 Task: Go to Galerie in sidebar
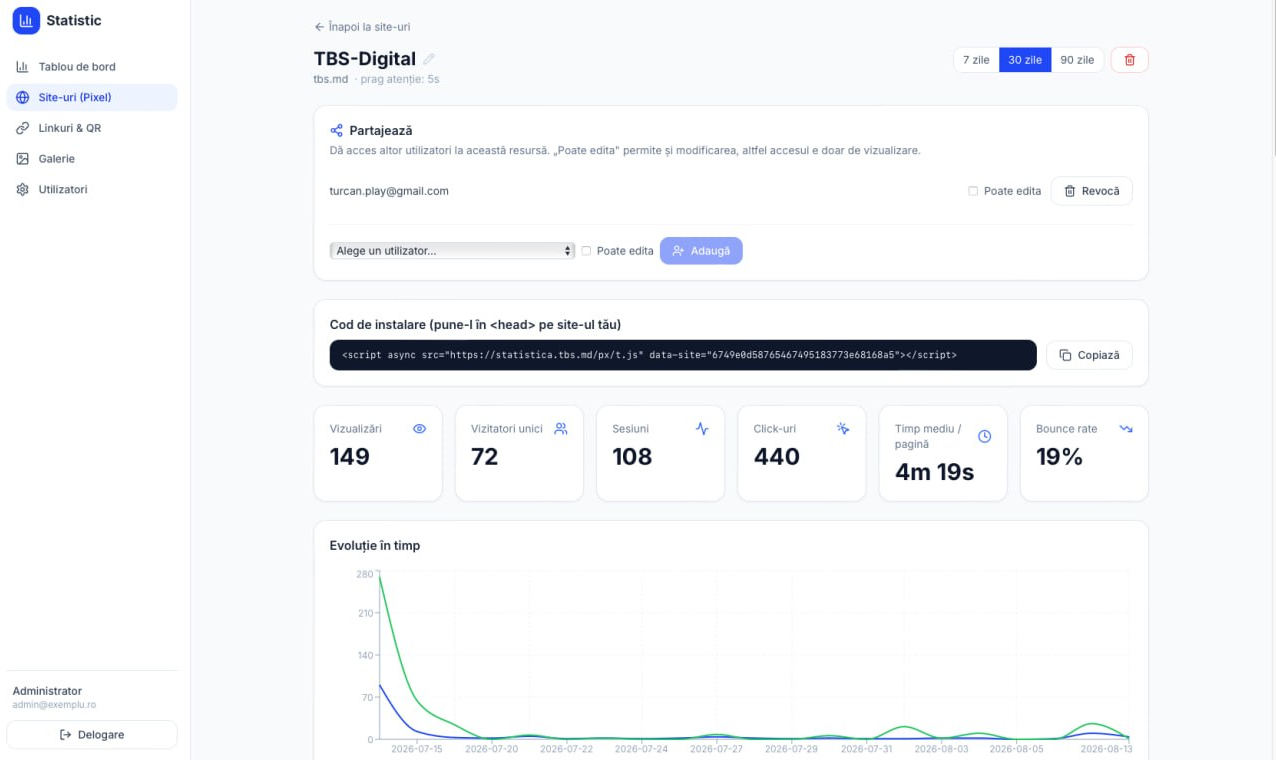coord(92,159)
